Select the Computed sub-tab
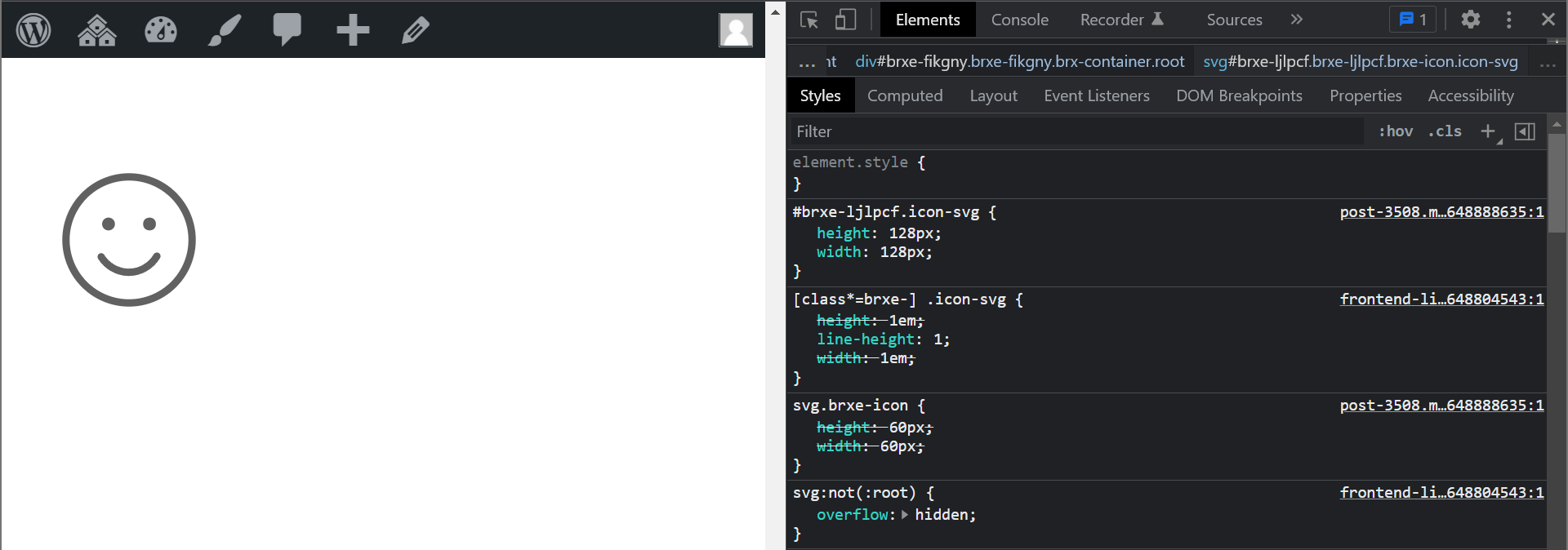The image size is (1568, 550). point(905,95)
